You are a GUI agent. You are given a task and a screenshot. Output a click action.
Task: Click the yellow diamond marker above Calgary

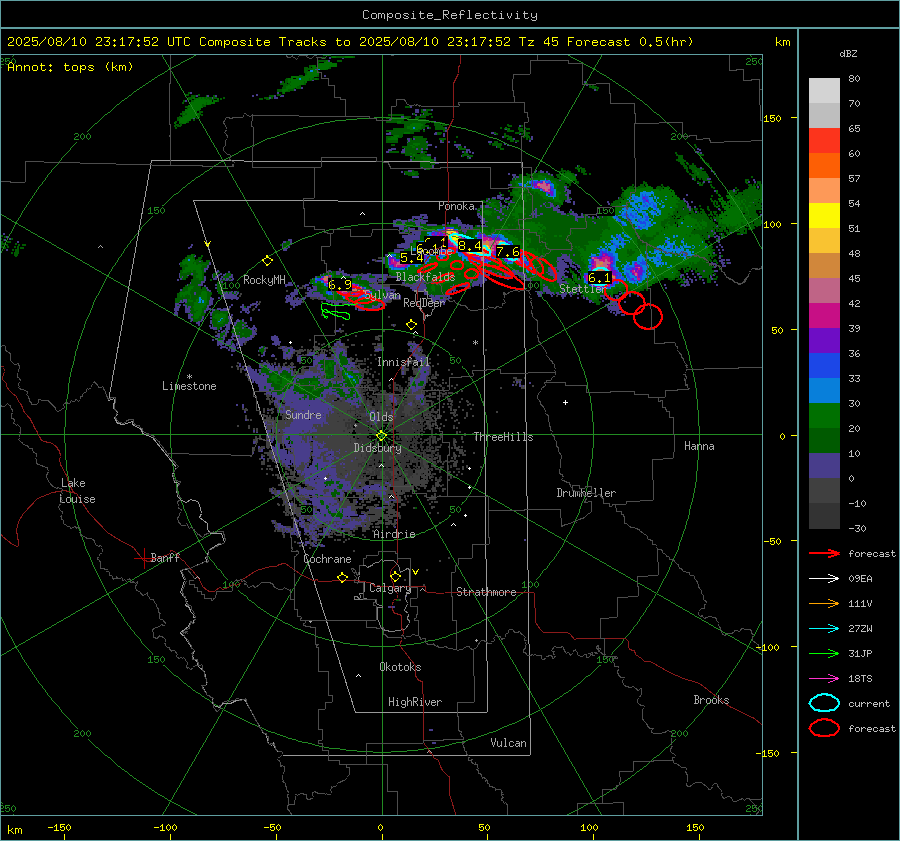click(395, 576)
